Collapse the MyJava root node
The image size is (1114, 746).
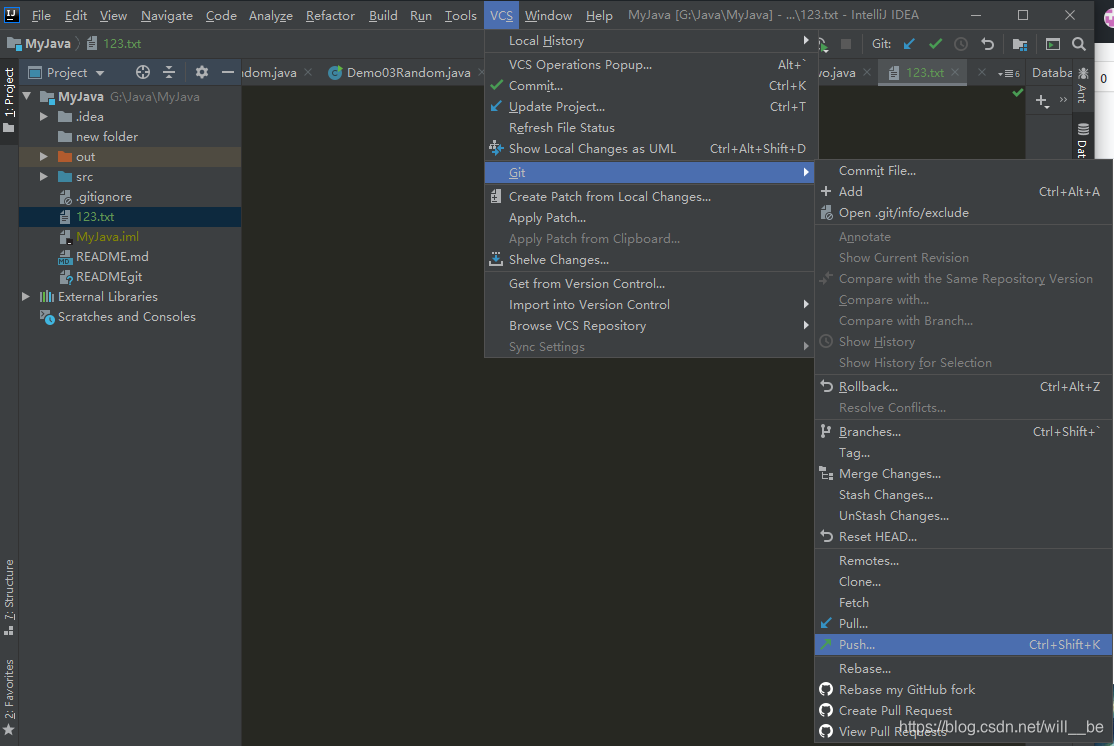pyautogui.click(x=27, y=96)
